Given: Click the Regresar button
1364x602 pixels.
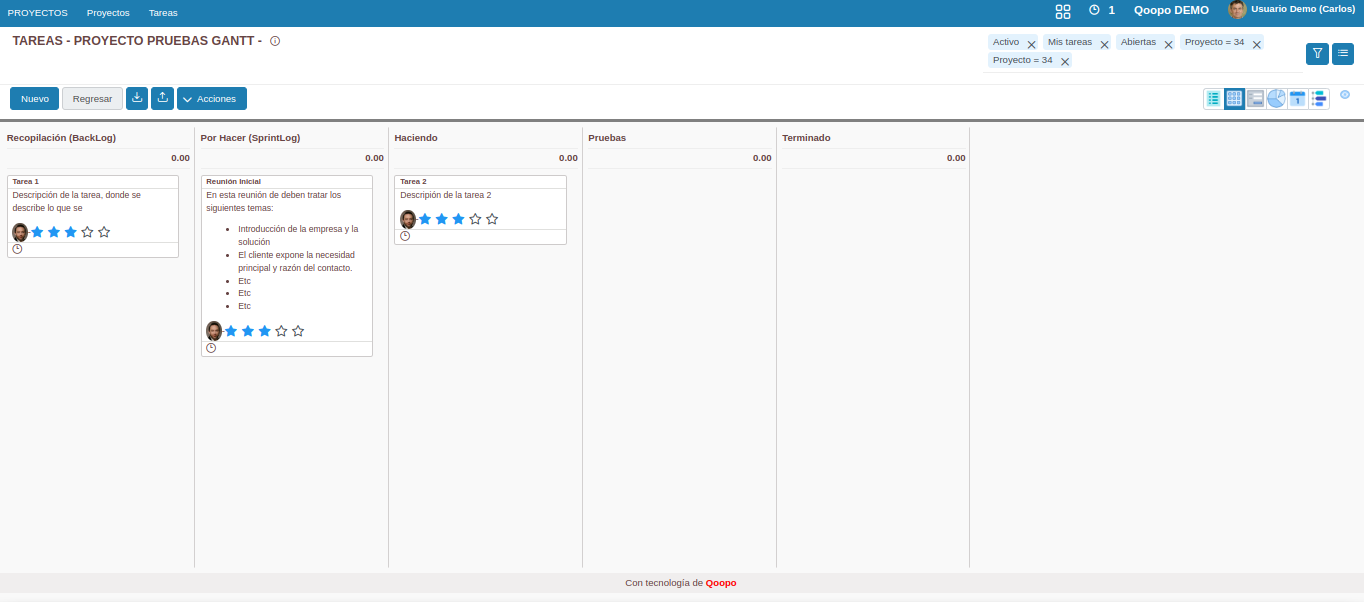Looking at the screenshot, I should [92, 98].
